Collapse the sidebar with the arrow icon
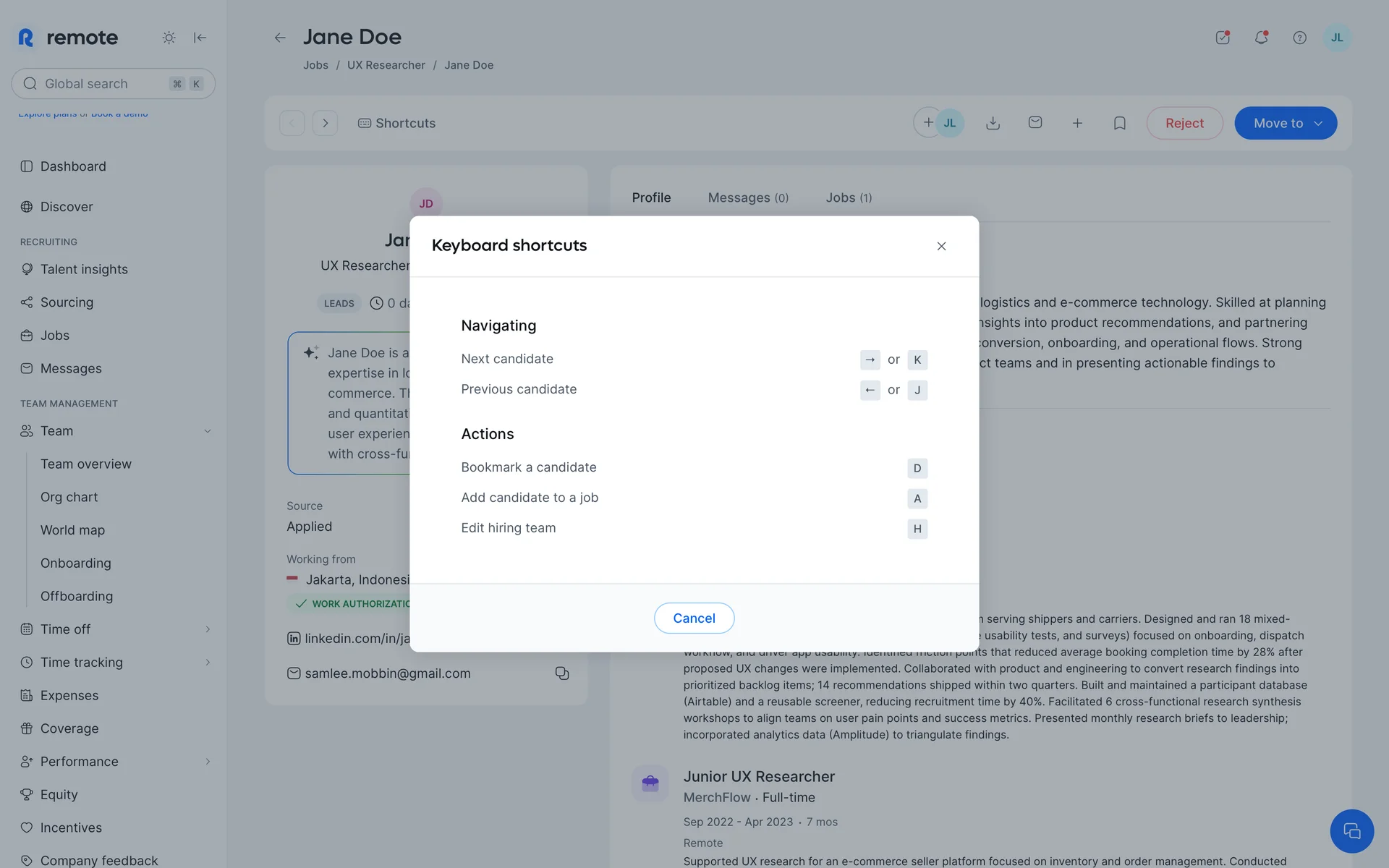The width and height of the screenshot is (1389, 868). [200, 38]
